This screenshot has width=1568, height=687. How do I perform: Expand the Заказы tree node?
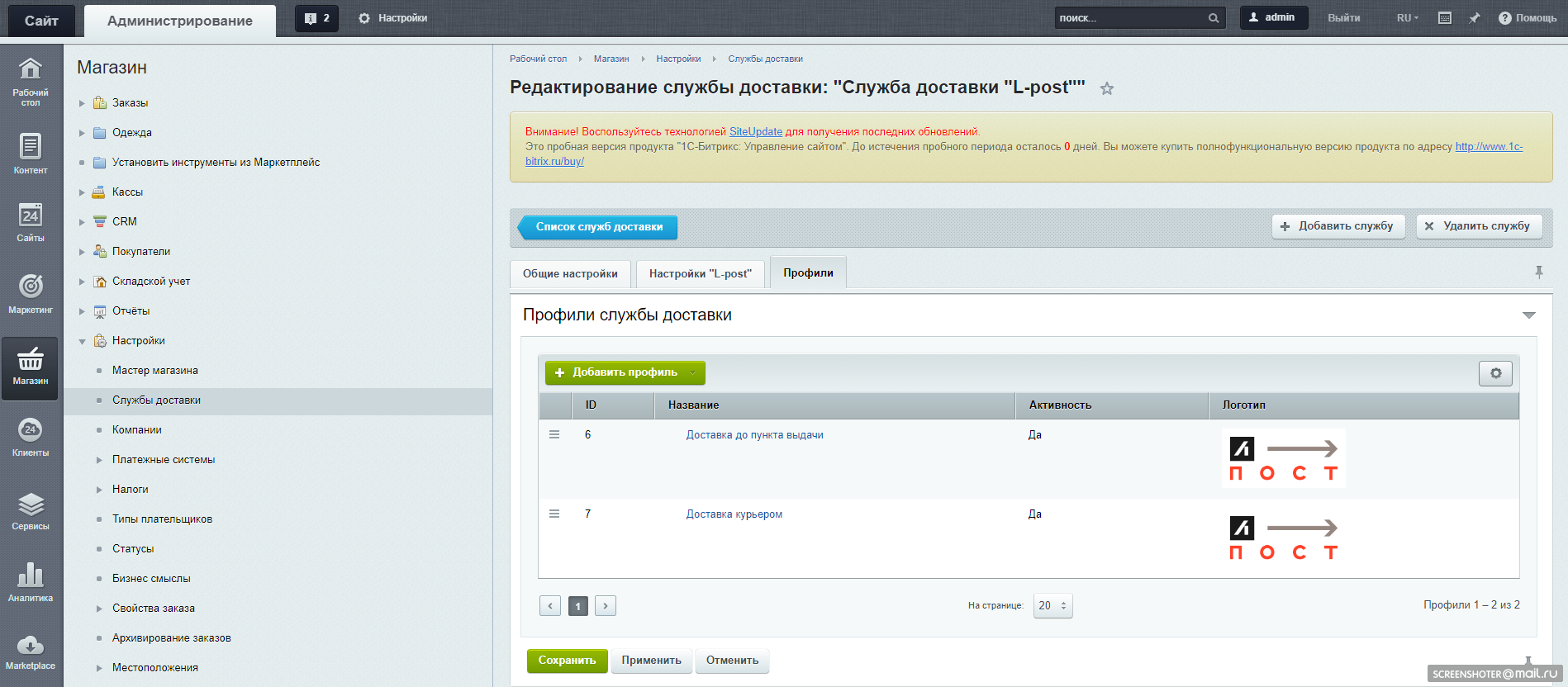pyautogui.click(x=82, y=103)
